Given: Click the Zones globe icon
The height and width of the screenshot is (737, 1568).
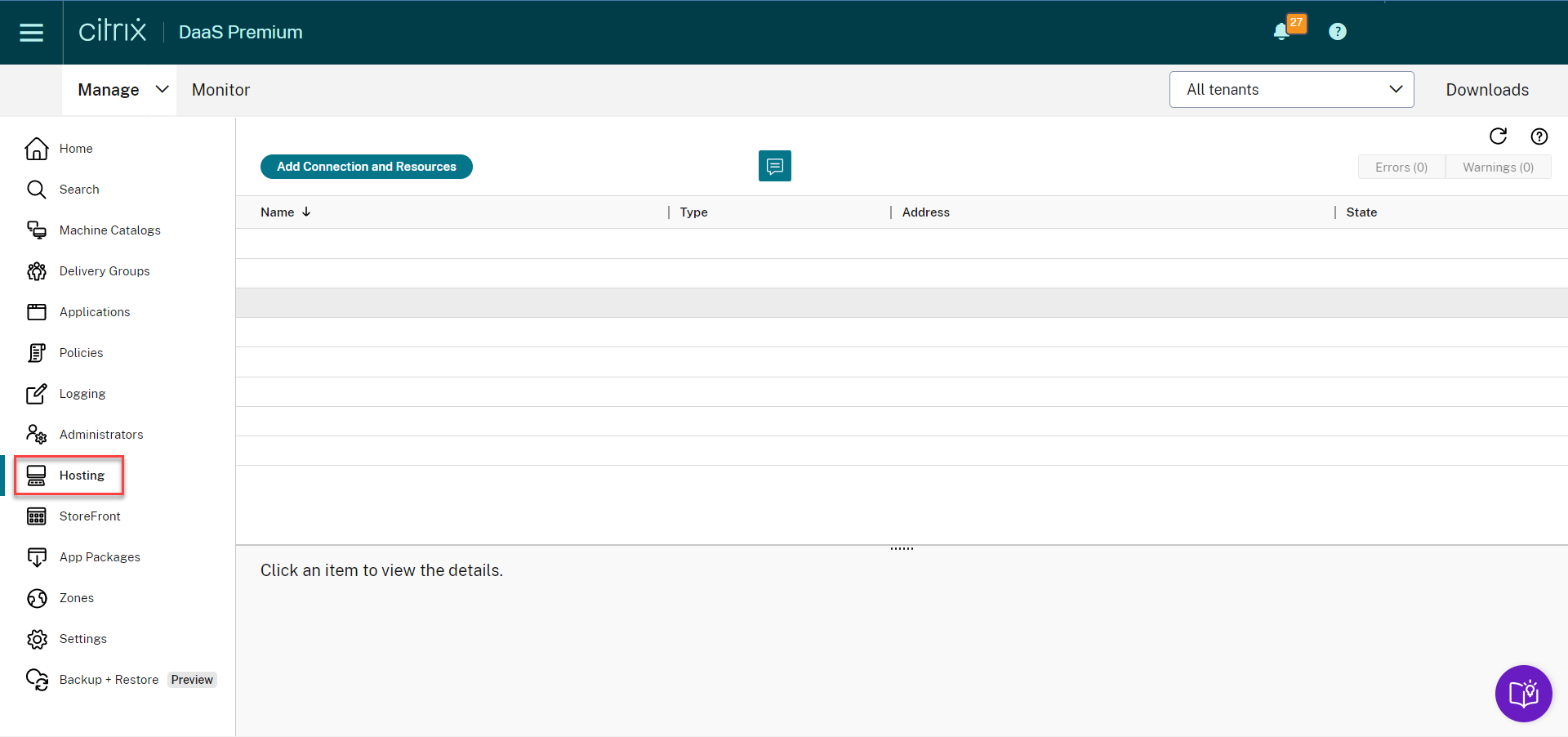Looking at the screenshot, I should click(x=37, y=598).
